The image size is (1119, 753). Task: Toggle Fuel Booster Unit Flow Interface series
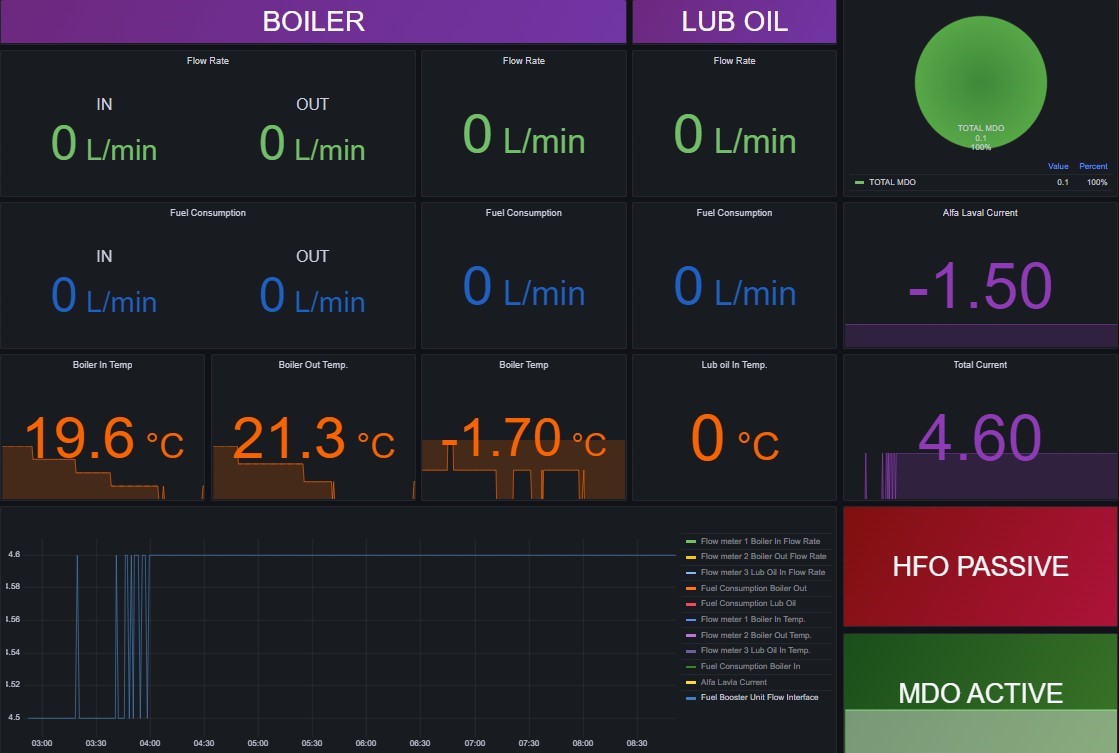759,697
